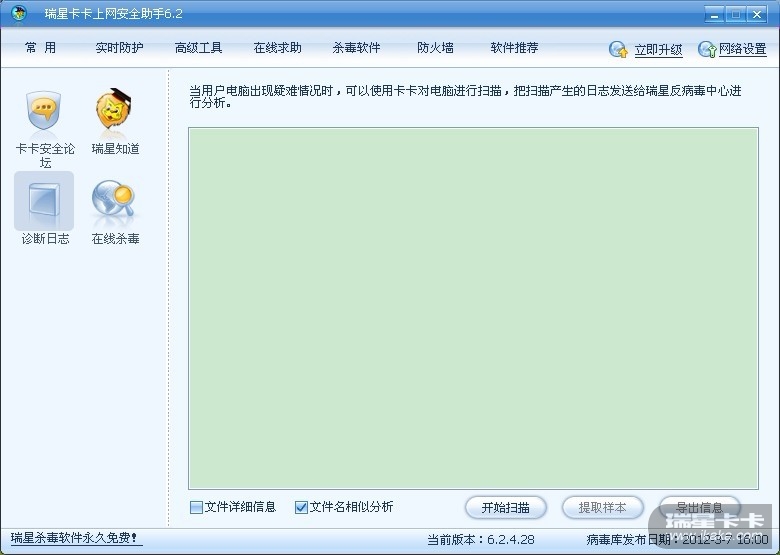This screenshot has height=555, width=780.
Task: Enable the 文件详细信息 checkbox
Action: click(x=196, y=507)
